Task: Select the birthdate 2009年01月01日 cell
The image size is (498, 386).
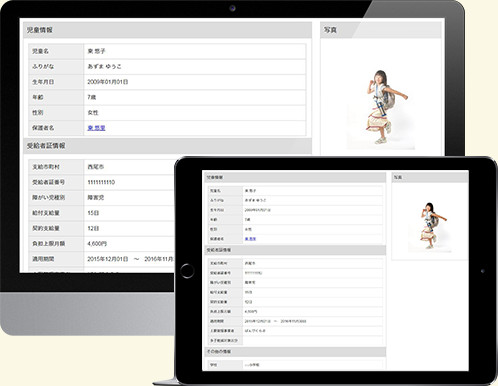Action: [195, 82]
